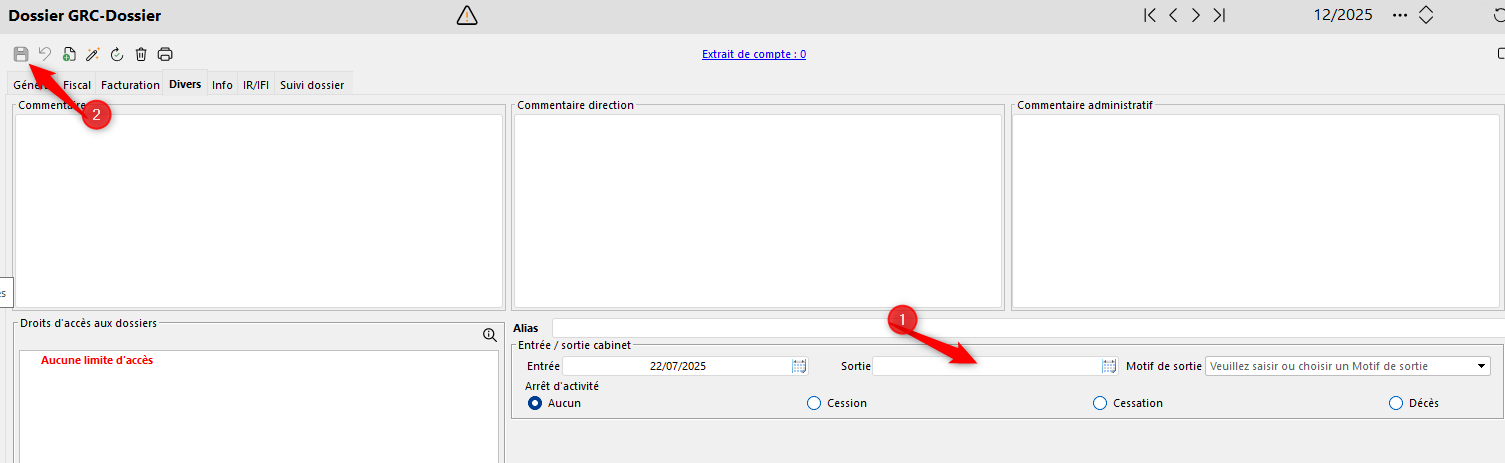The width and height of the screenshot is (1505, 463).
Task: Open the magnifier in Droits d'accès panel
Action: (489, 336)
